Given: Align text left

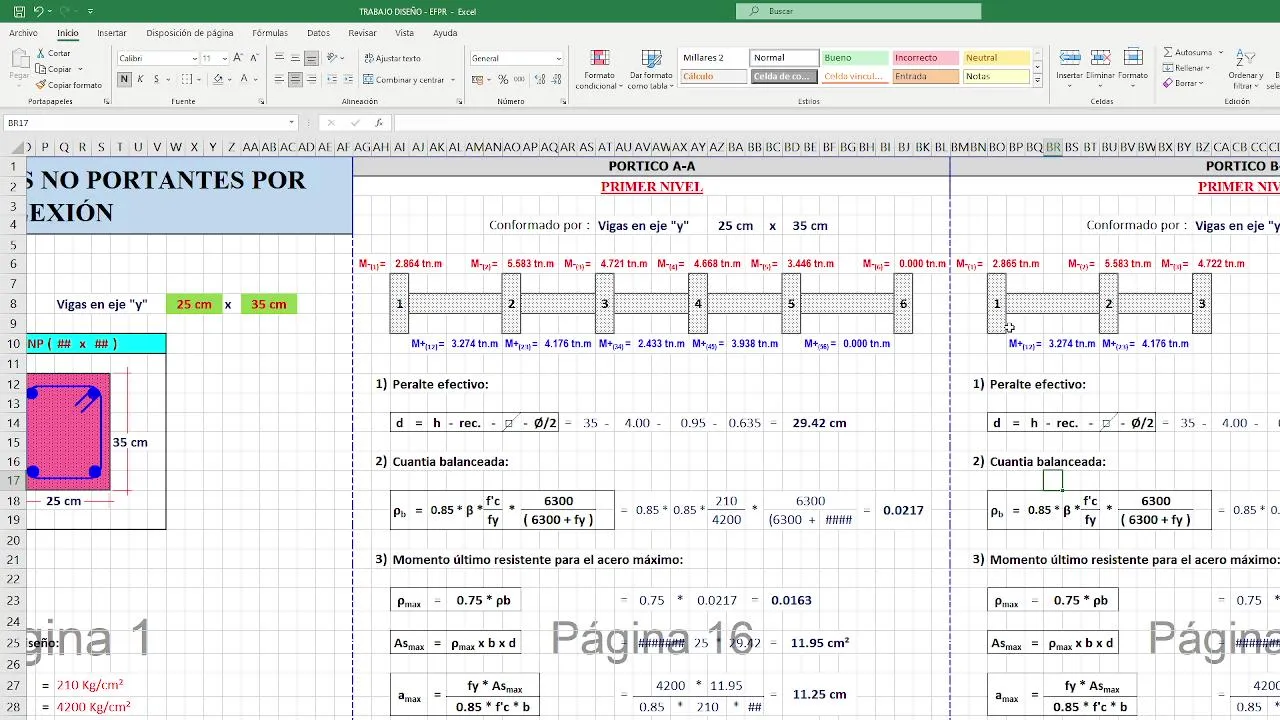Looking at the screenshot, I should tap(280, 79).
